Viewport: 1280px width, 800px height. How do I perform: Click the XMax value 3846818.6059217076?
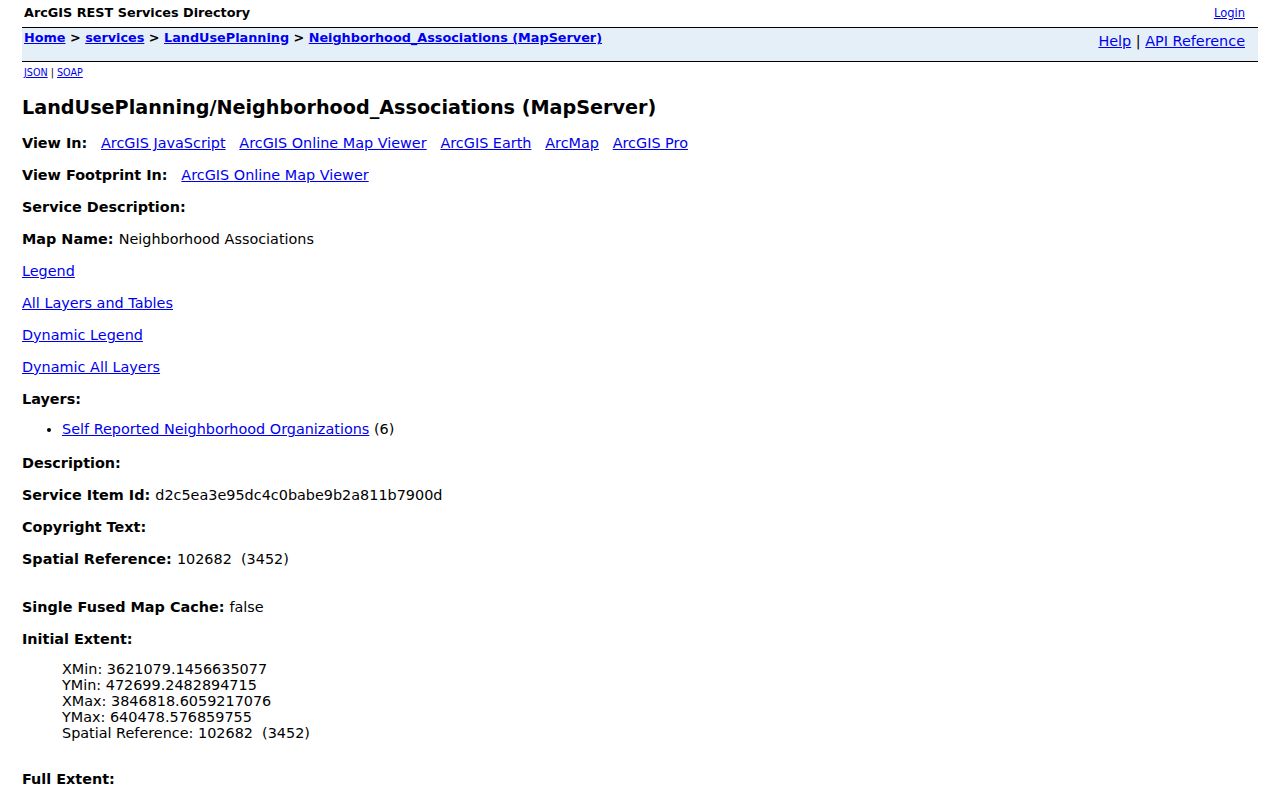coord(191,701)
